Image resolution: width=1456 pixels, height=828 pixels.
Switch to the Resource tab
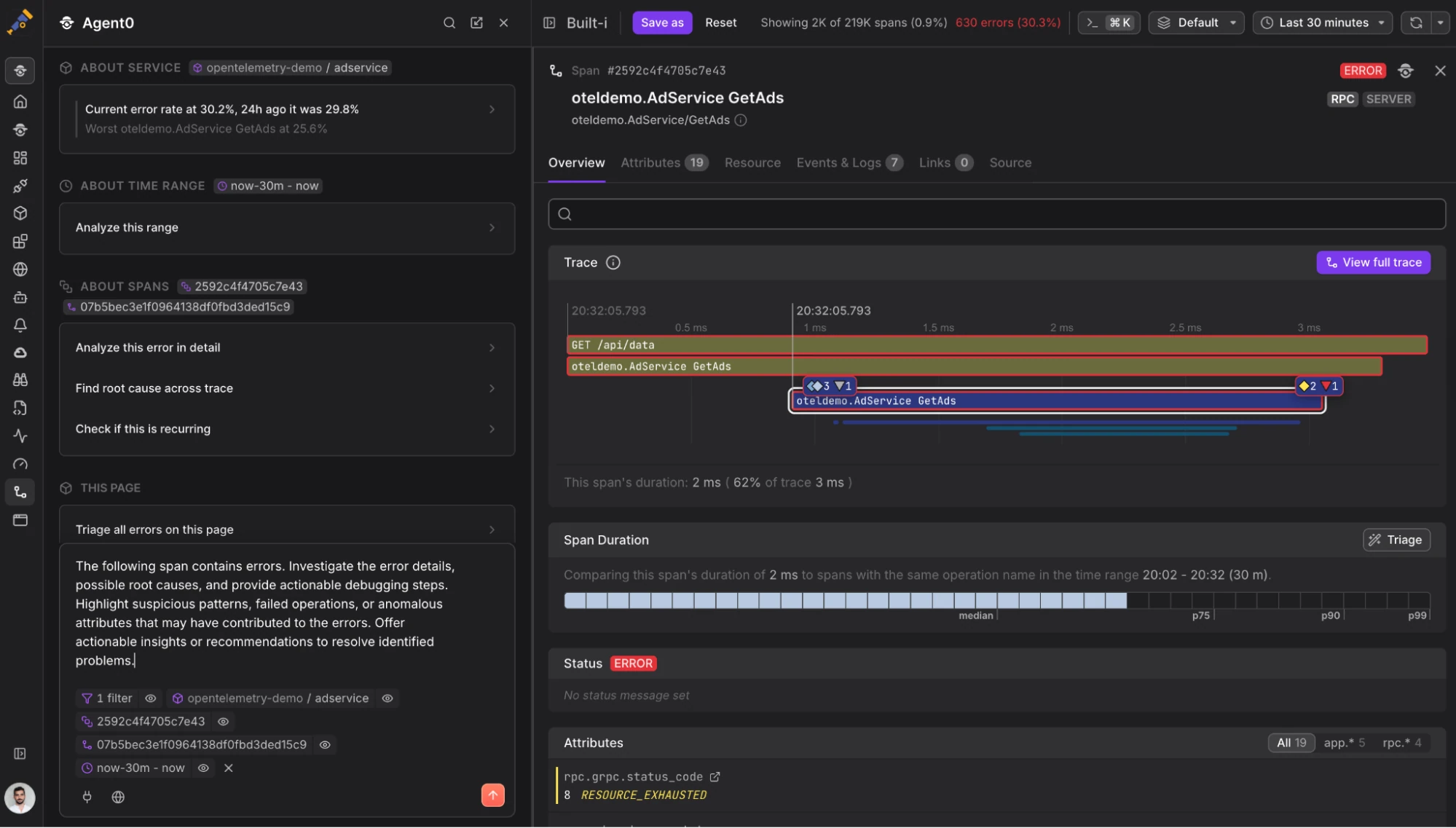point(752,162)
